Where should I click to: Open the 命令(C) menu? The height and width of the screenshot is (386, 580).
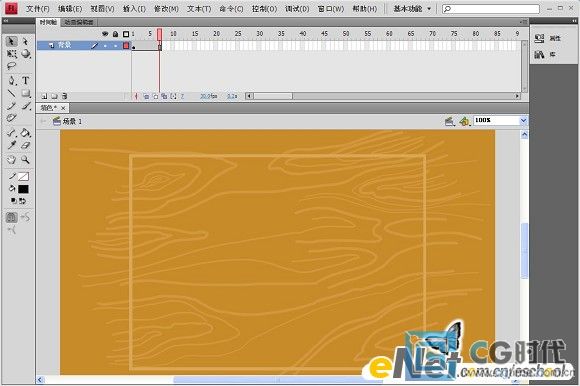(232, 9)
